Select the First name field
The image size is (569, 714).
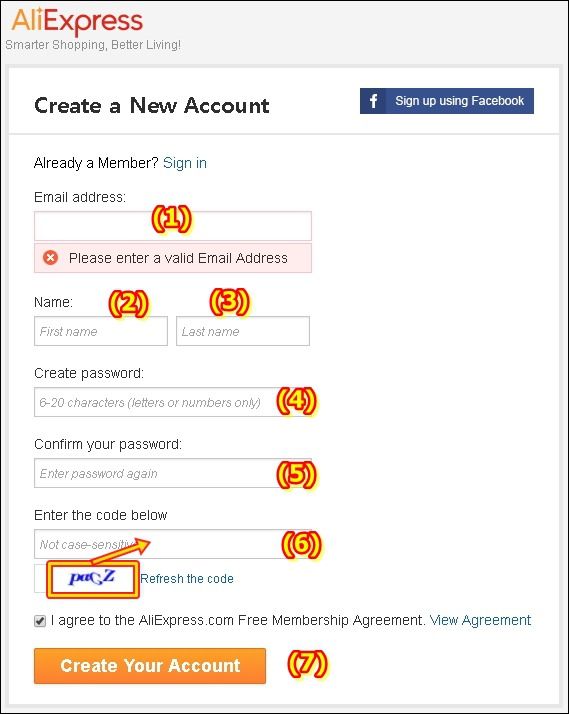[x=101, y=331]
